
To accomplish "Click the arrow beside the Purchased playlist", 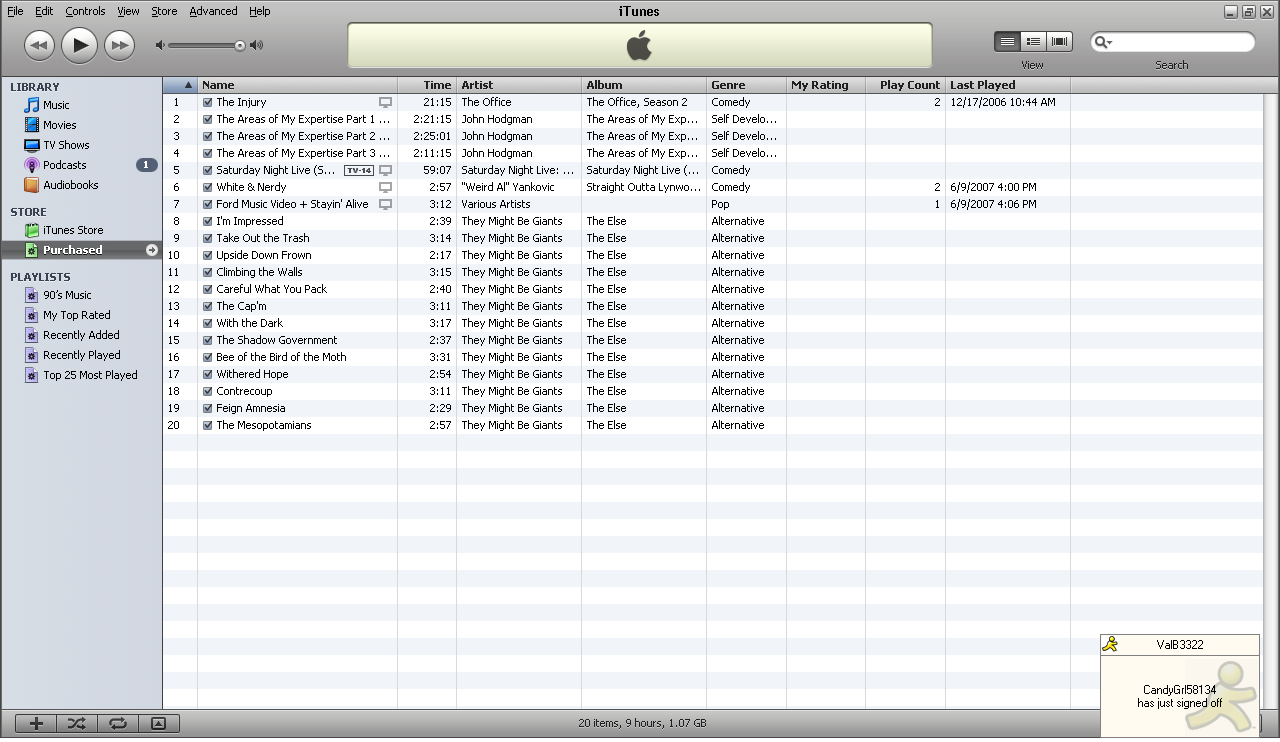I will point(152,250).
